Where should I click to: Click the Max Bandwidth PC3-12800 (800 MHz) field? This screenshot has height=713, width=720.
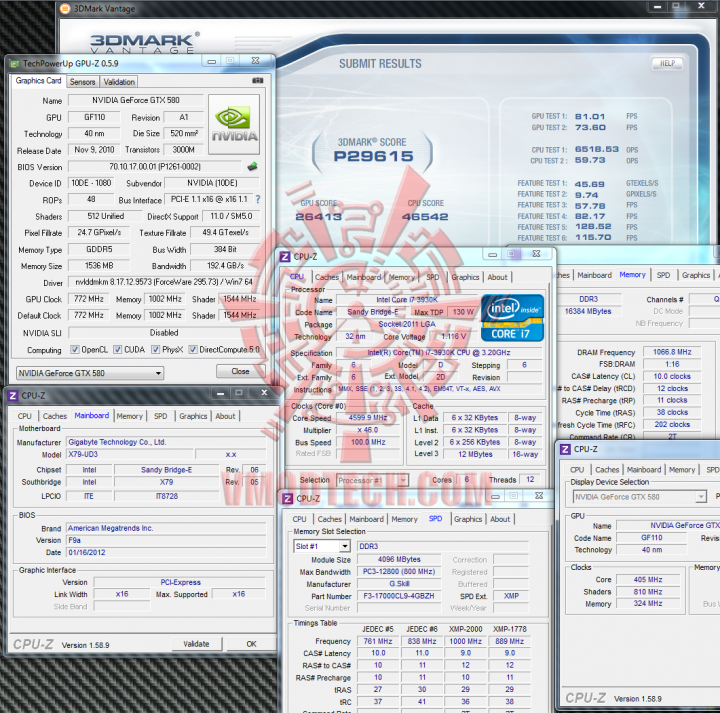click(399, 572)
